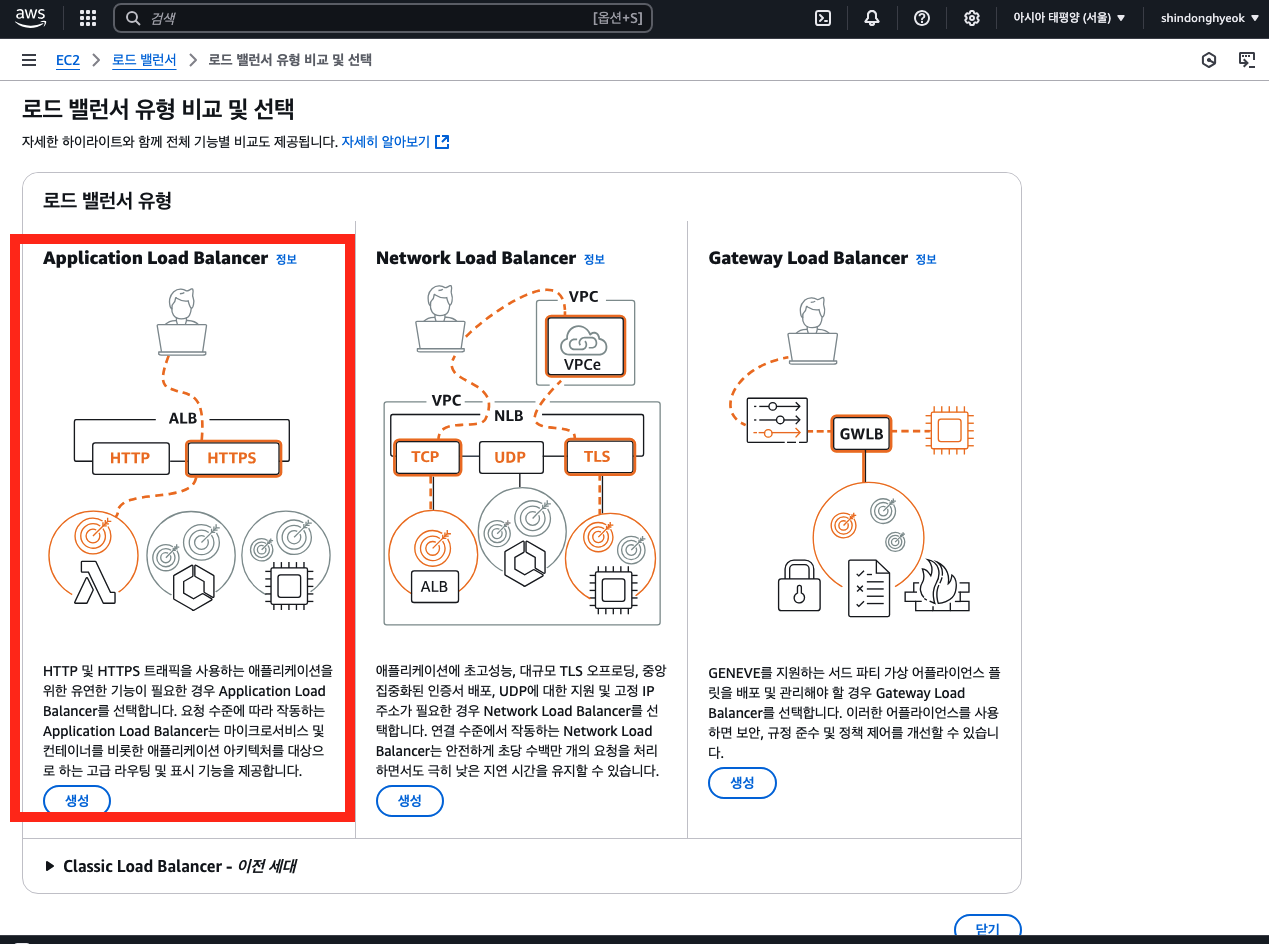
Task: Click the checklist document icon in GWLB diagram
Action: (x=869, y=588)
